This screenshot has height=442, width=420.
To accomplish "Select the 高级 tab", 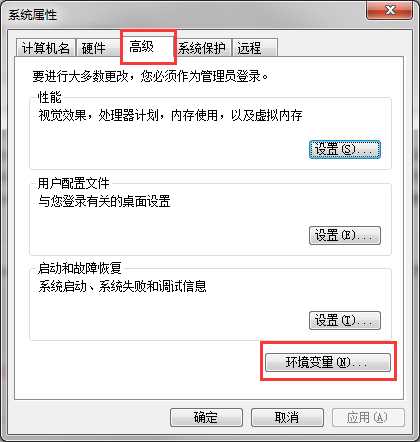I will [x=148, y=47].
